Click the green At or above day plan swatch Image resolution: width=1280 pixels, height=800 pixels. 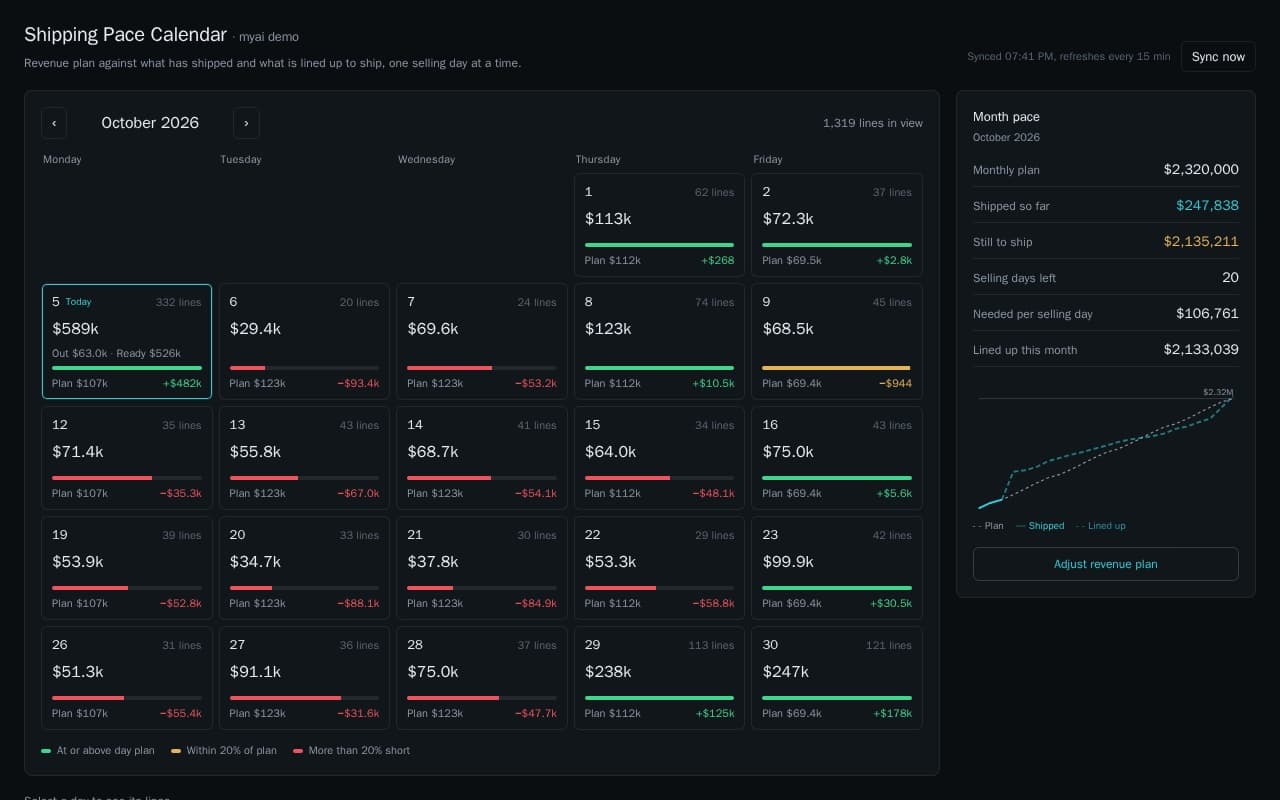(x=46, y=751)
